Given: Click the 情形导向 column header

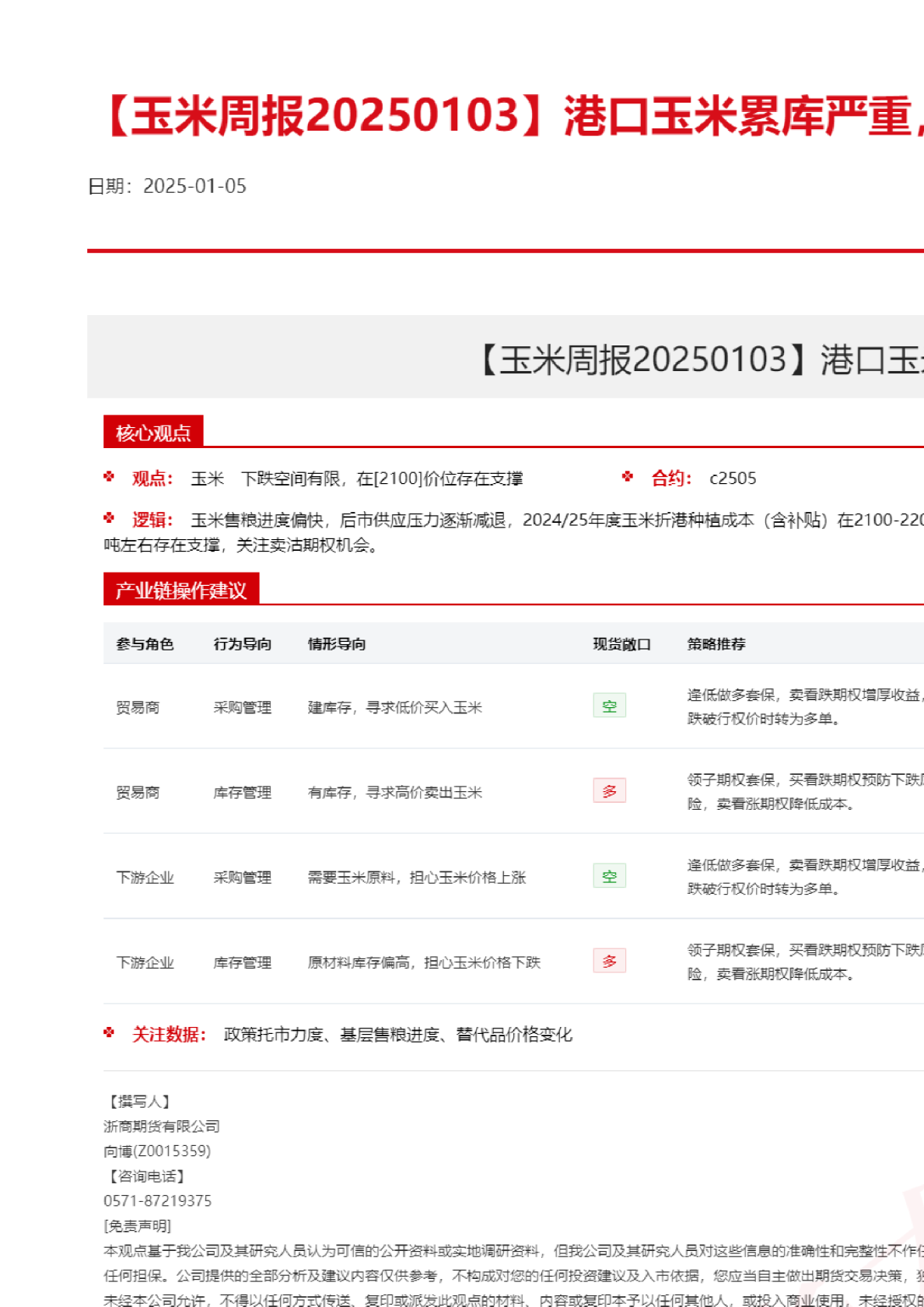Looking at the screenshot, I should pyautogui.click(x=337, y=644).
